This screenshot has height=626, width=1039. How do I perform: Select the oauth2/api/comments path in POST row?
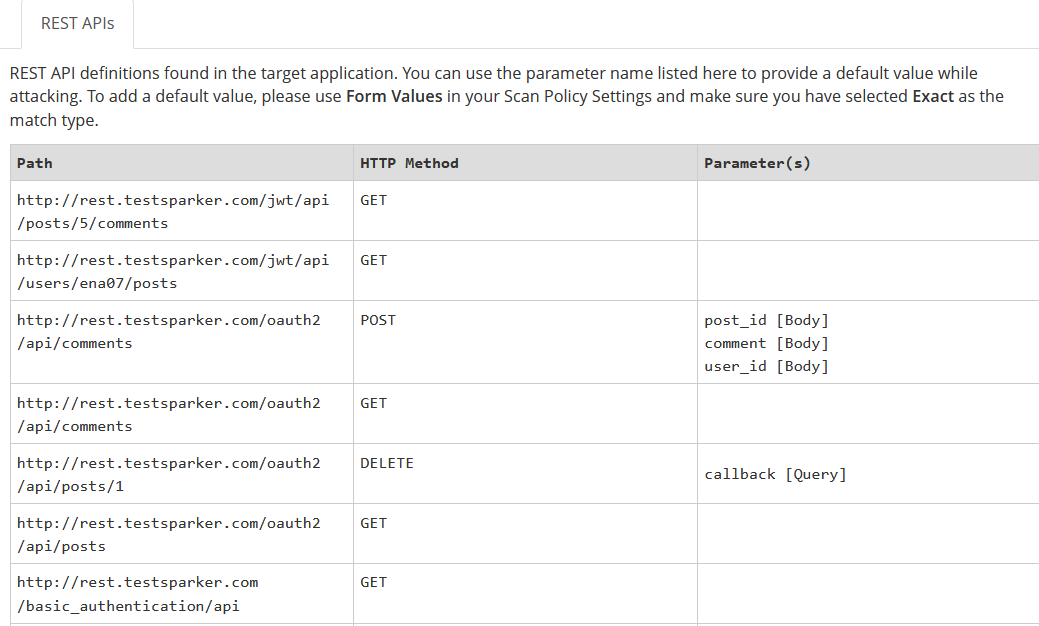pos(168,331)
